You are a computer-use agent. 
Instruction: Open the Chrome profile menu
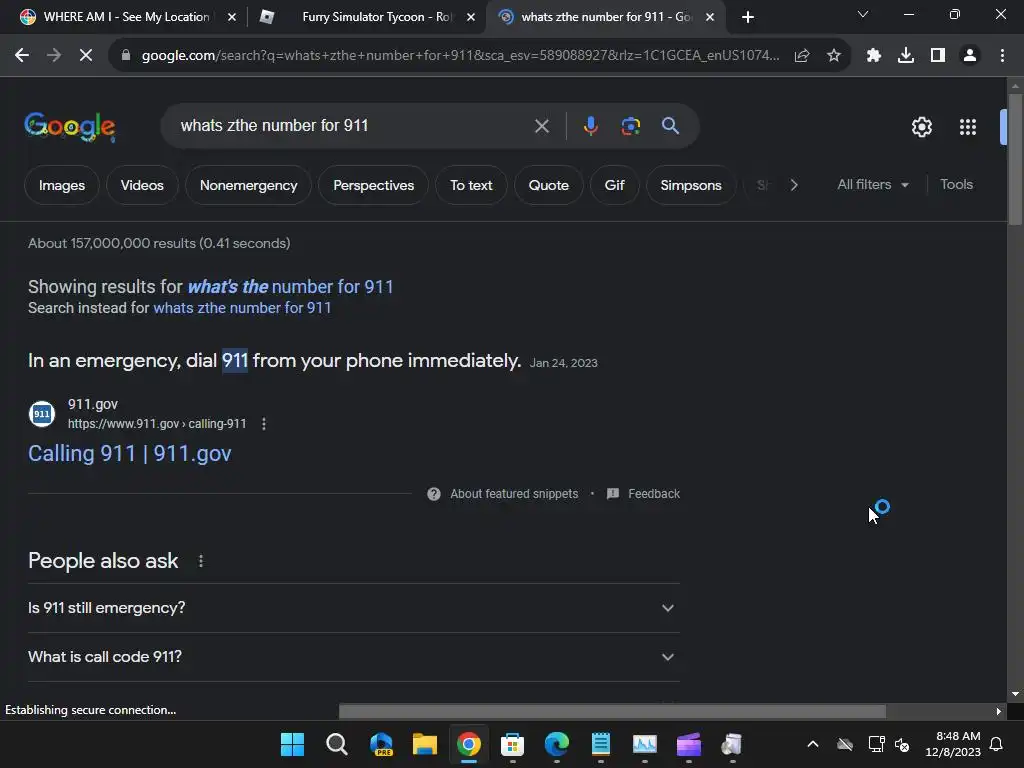(970, 56)
